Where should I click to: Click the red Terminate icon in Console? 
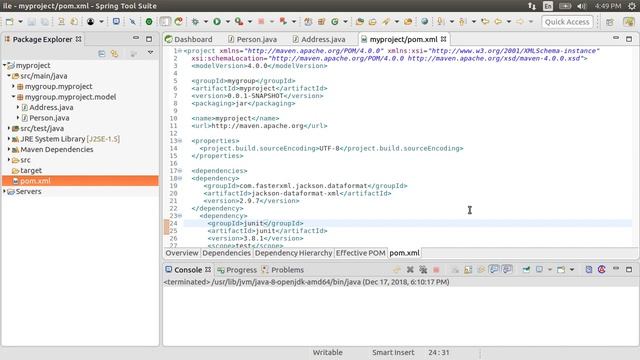[436, 270]
